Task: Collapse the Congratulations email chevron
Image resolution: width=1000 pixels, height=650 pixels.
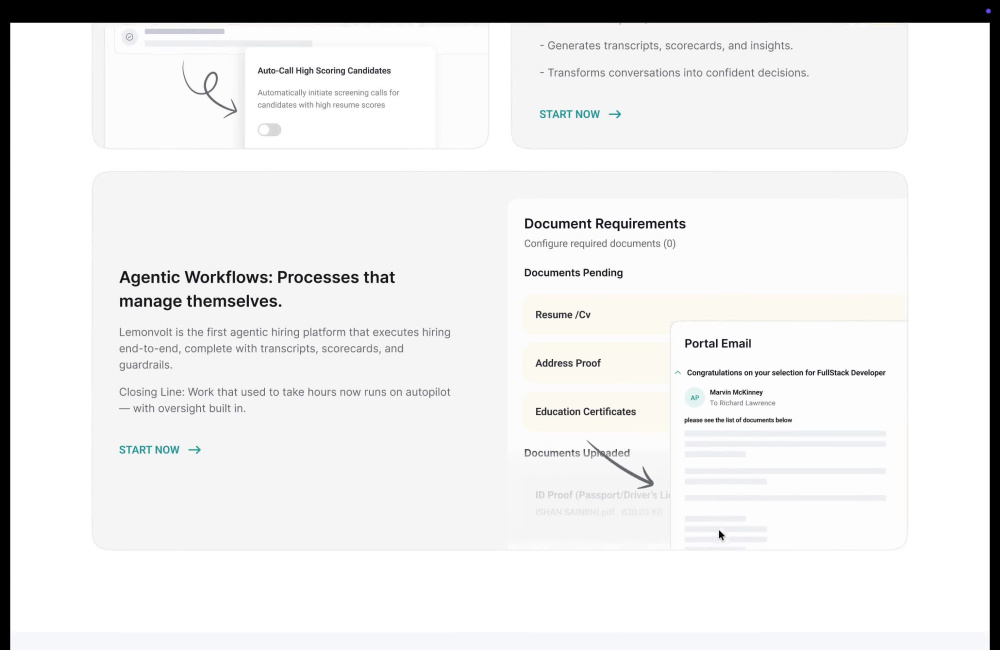Action: 678,373
